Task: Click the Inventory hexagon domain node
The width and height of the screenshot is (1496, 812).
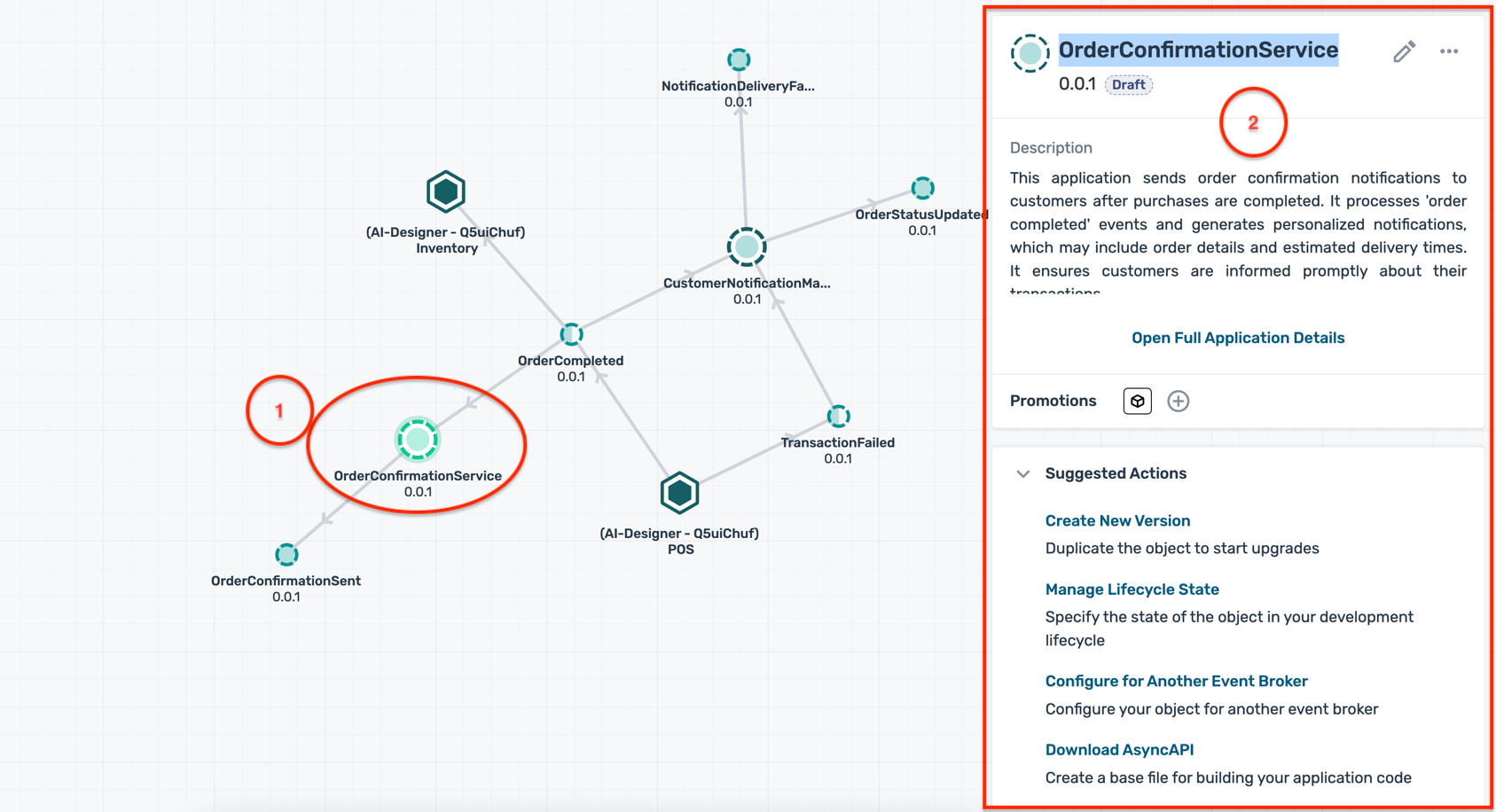Action: pyautogui.click(x=446, y=191)
